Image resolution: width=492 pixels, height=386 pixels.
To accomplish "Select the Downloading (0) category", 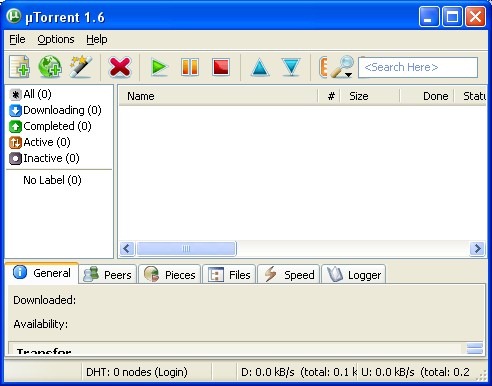I will click(x=55, y=110).
